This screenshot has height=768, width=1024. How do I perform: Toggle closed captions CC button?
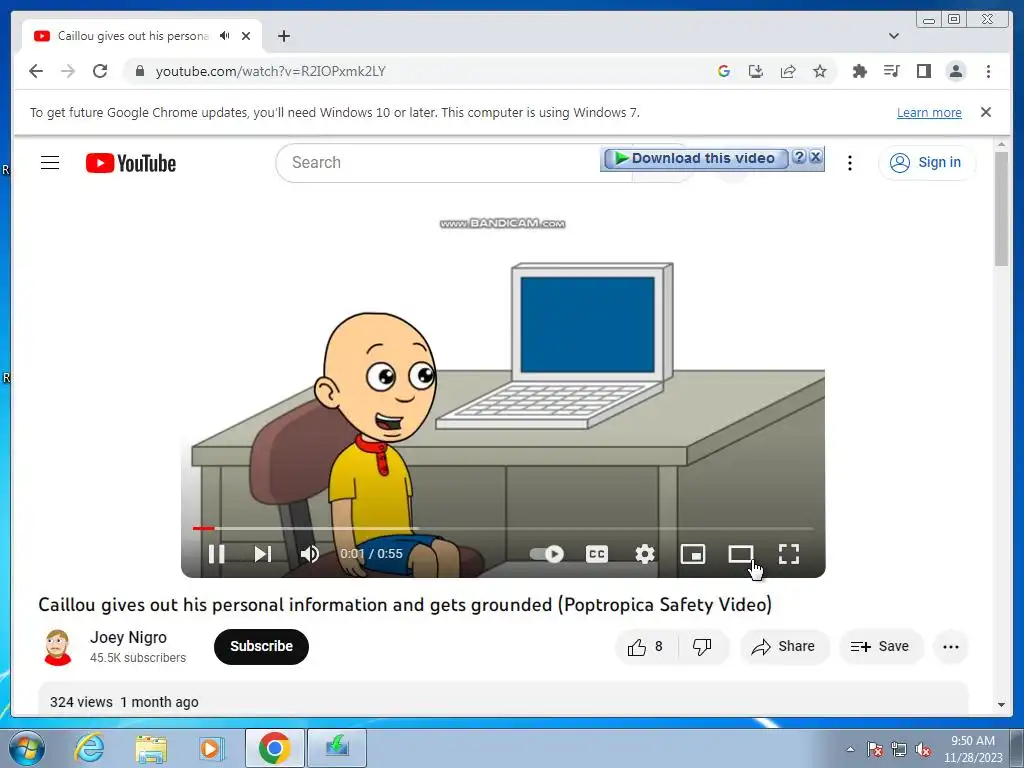[596, 554]
